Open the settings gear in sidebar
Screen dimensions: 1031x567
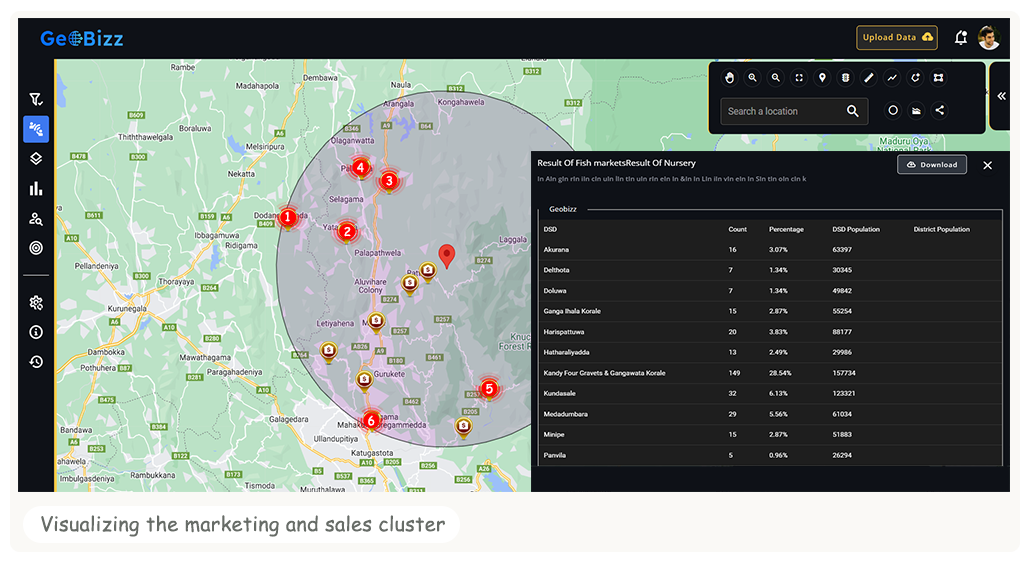coord(36,303)
